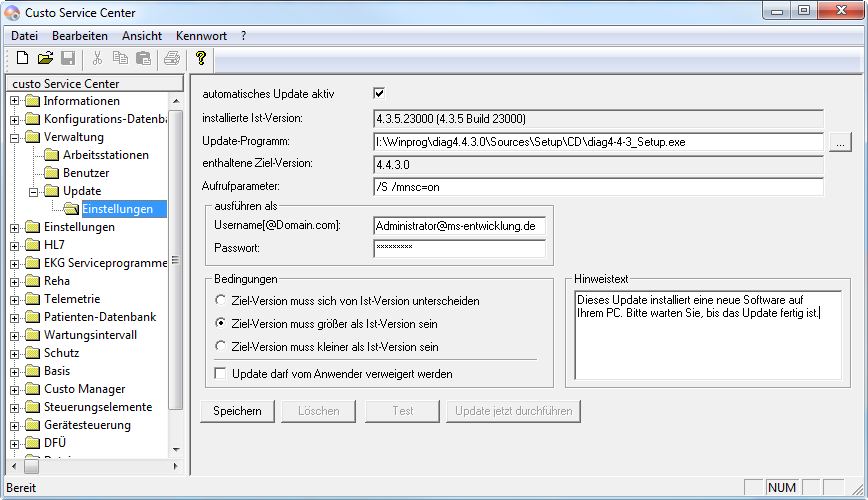This screenshot has height=500, width=868.
Task: Expand the Steuerungselemente tree node
Action: pos(14,408)
